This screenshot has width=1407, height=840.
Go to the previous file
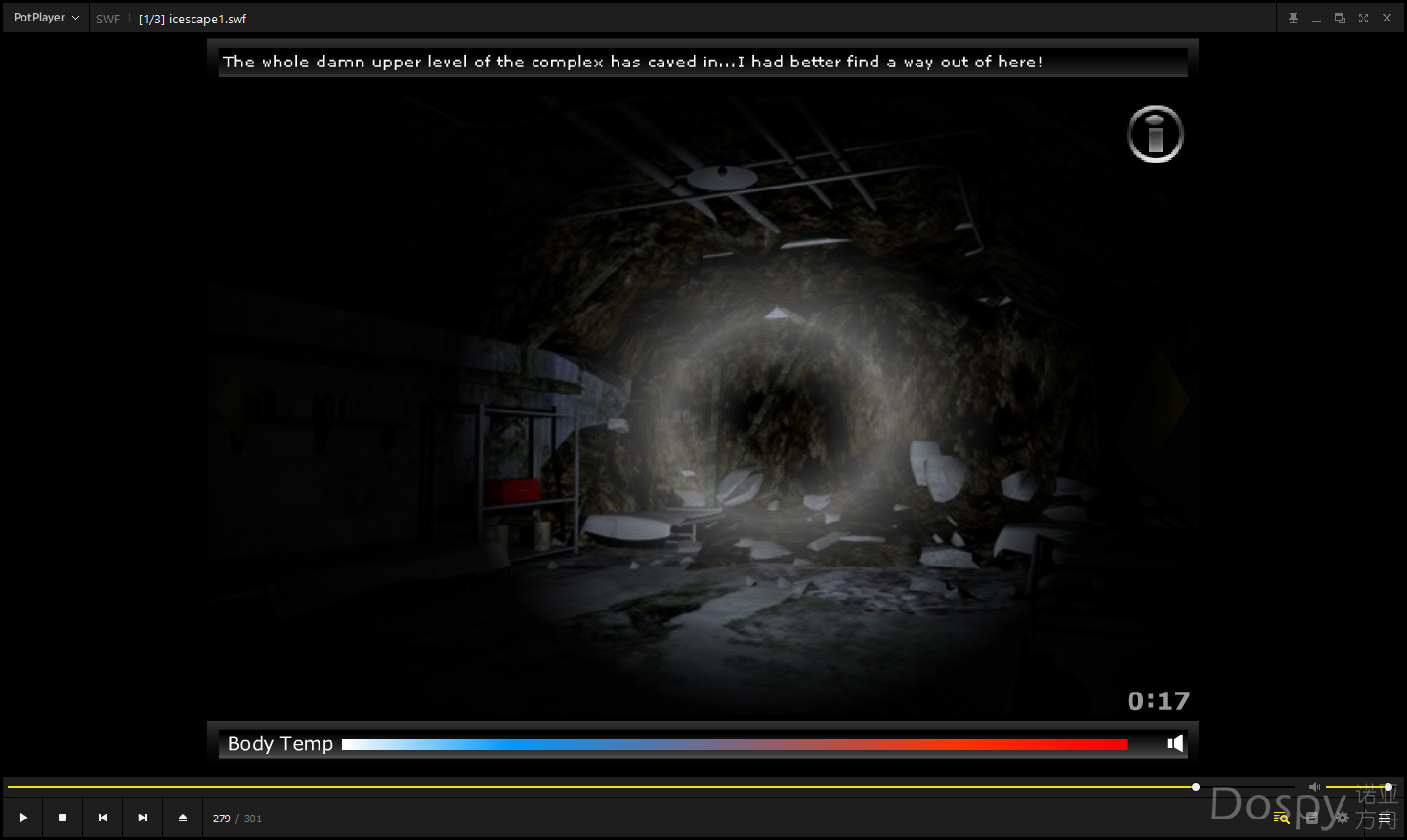pos(103,818)
